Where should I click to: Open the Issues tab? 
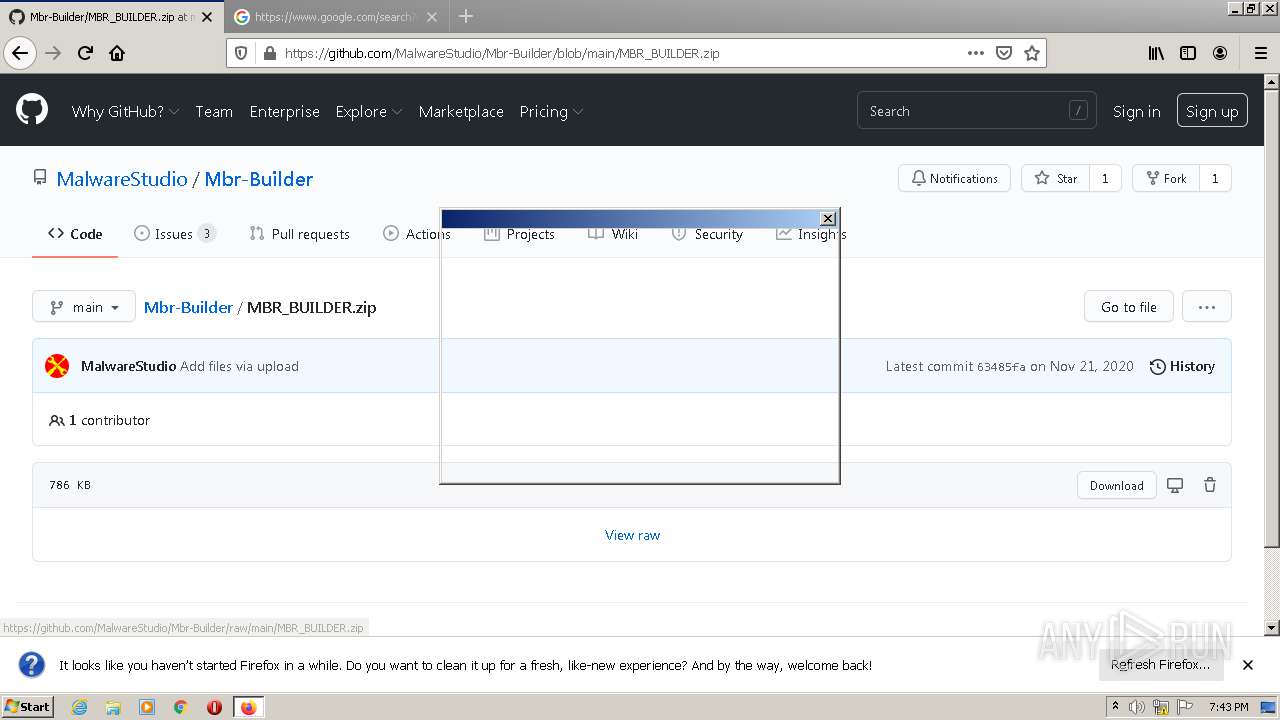[175, 234]
